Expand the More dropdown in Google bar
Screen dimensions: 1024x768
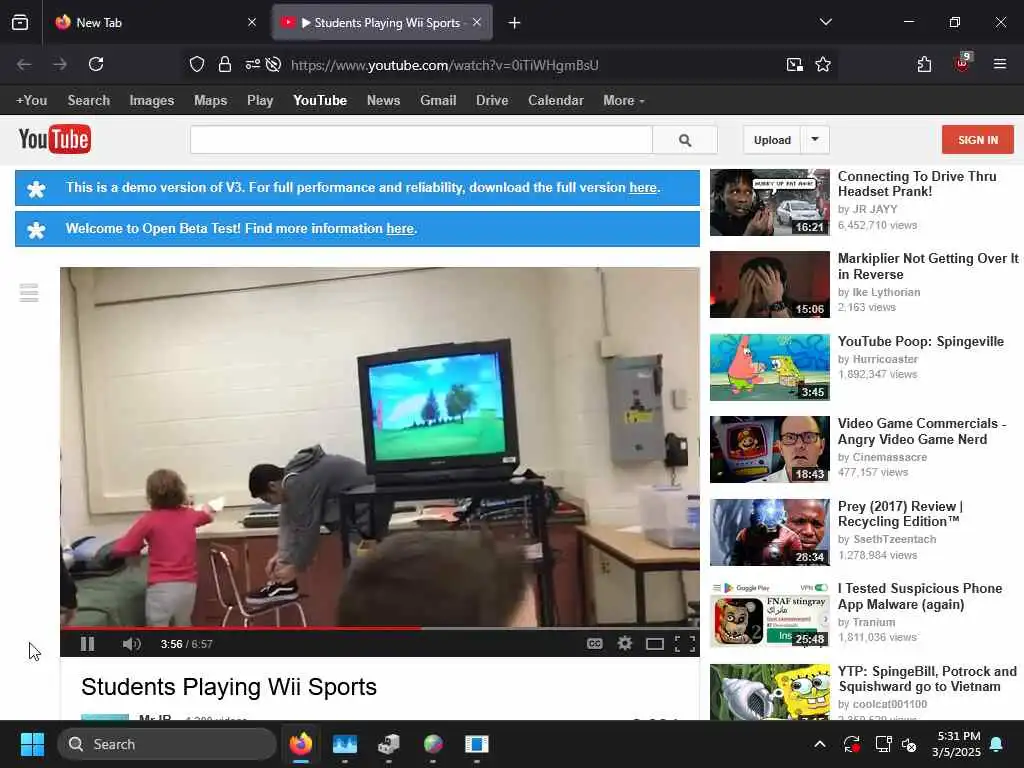624,101
